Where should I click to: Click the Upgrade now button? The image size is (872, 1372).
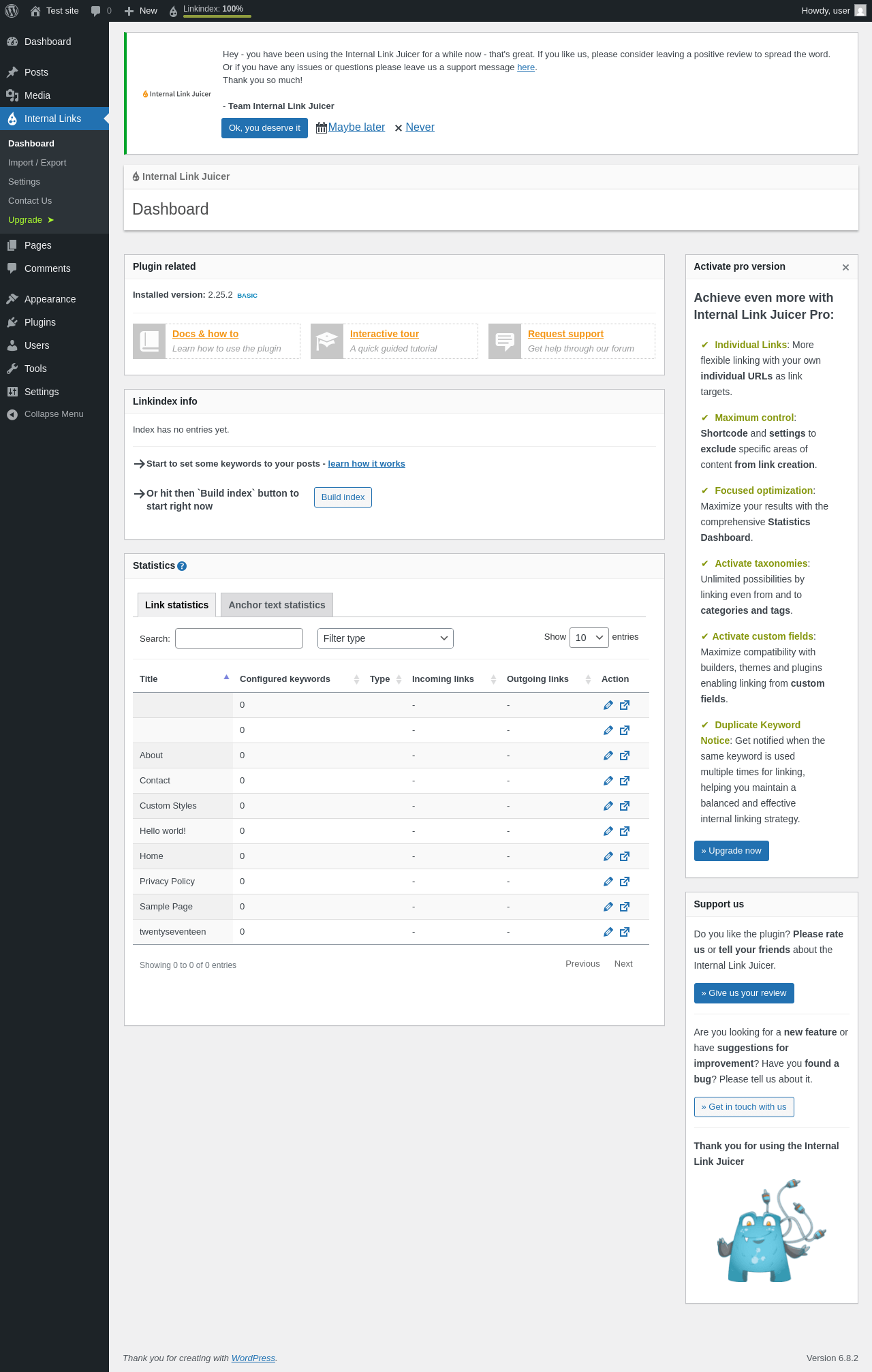pyautogui.click(x=731, y=851)
